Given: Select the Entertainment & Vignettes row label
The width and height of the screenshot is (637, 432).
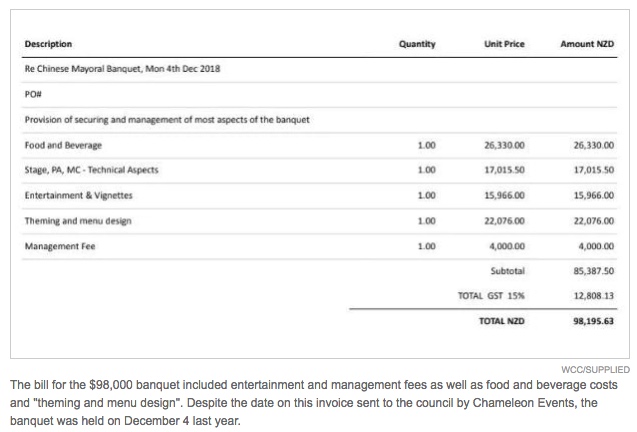Looking at the screenshot, I should tap(78, 195).
